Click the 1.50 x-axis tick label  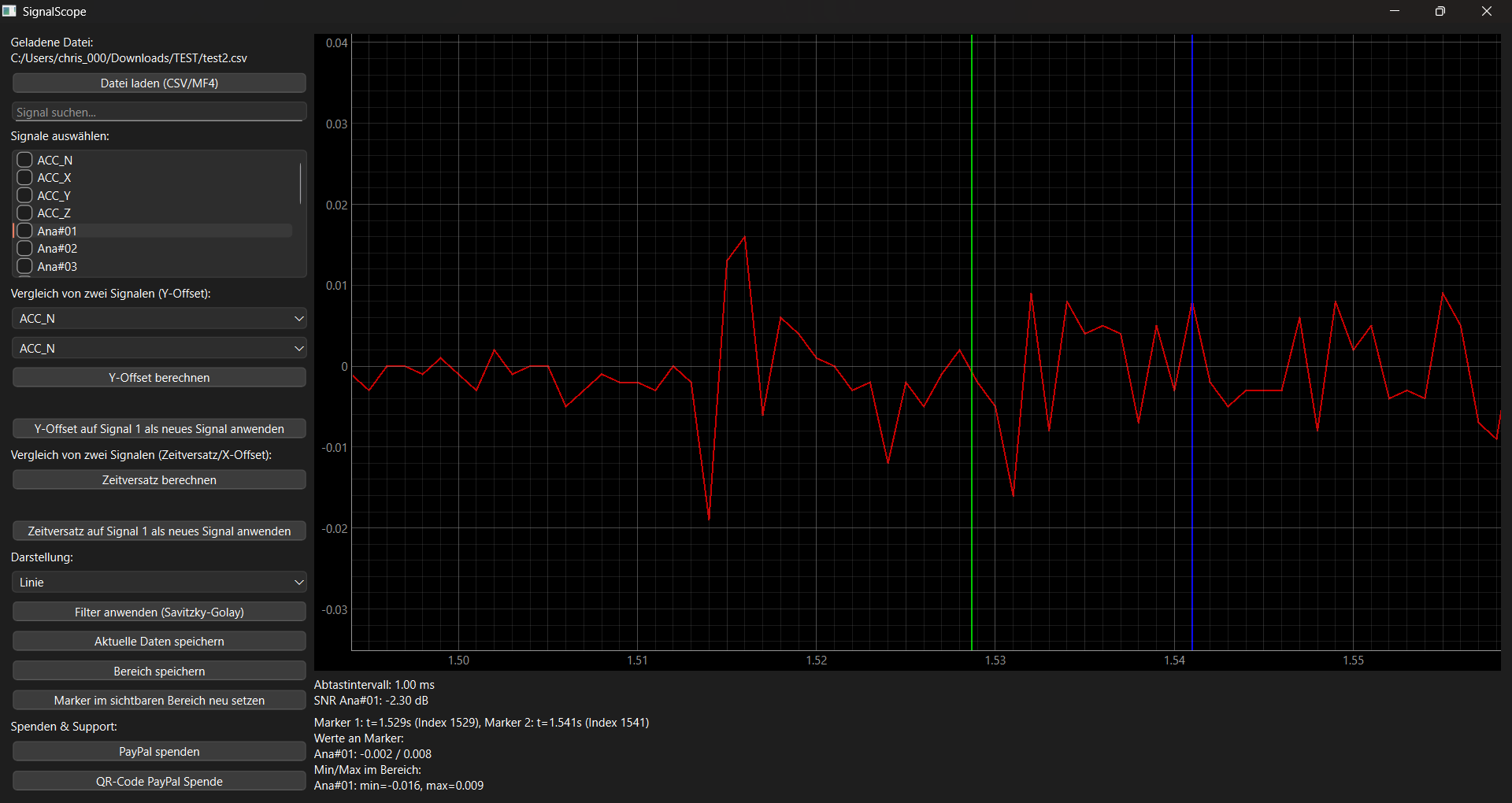point(458,661)
